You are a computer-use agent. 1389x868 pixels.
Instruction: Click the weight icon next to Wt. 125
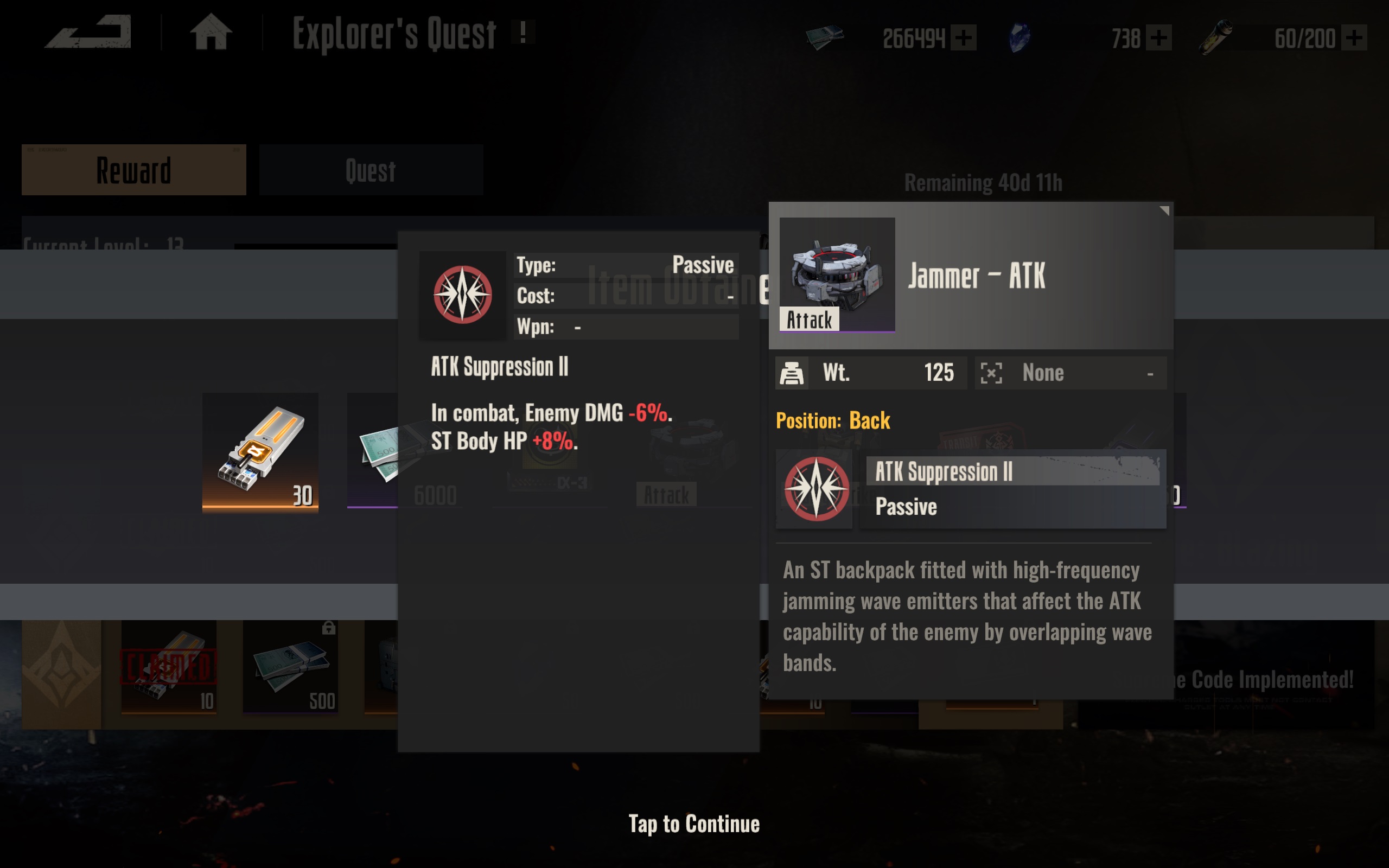792,373
